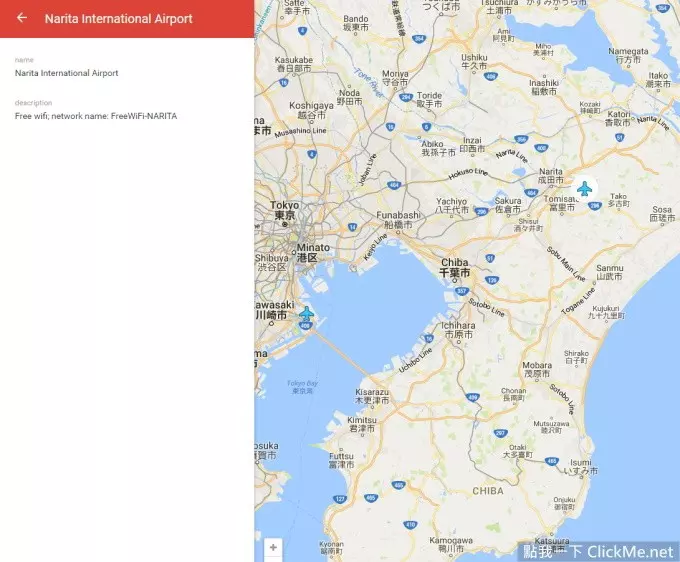
Task: Click the Funabashi label on the map
Action: [x=398, y=220]
